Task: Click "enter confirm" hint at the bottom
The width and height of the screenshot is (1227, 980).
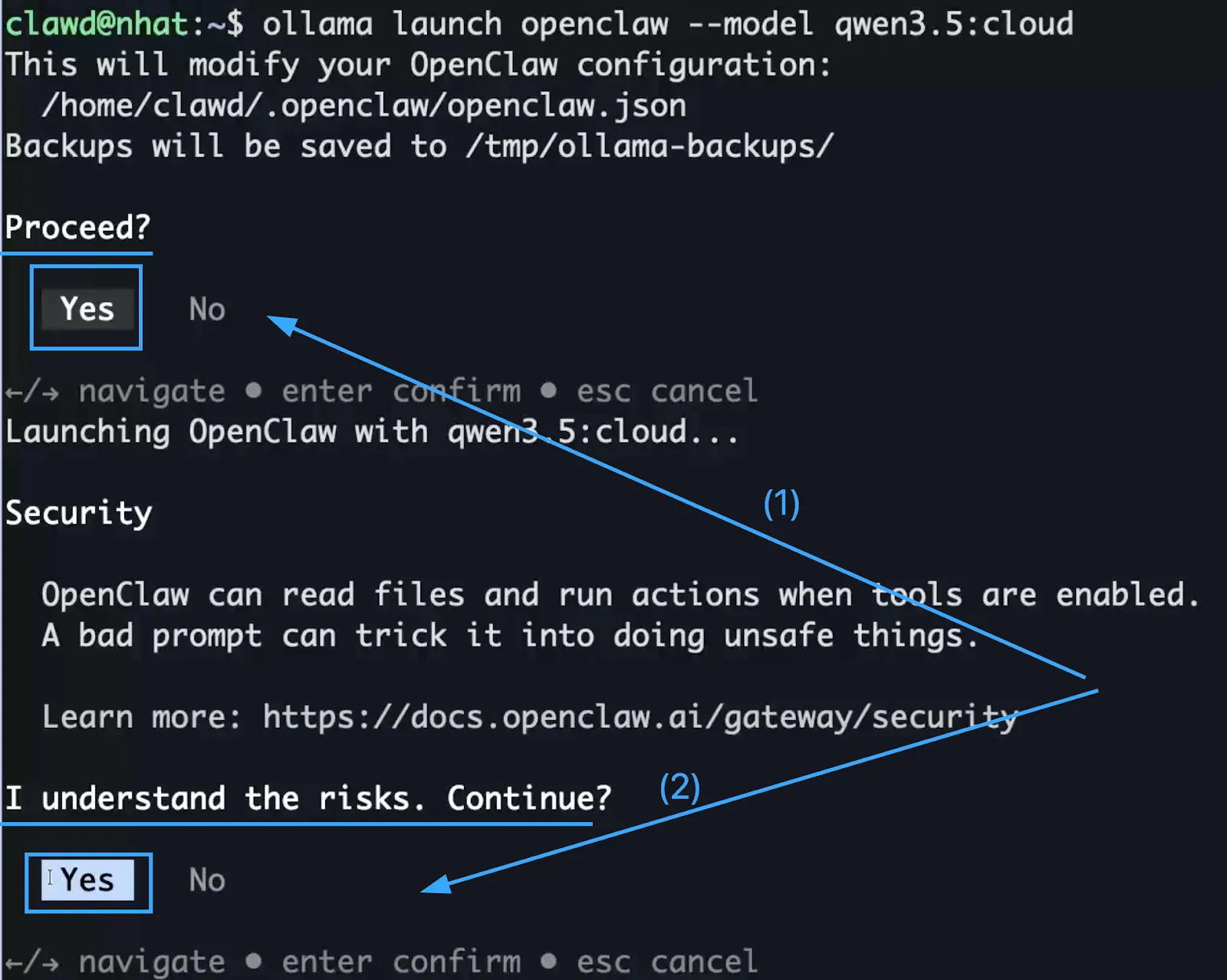Action: (x=401, y=962)
